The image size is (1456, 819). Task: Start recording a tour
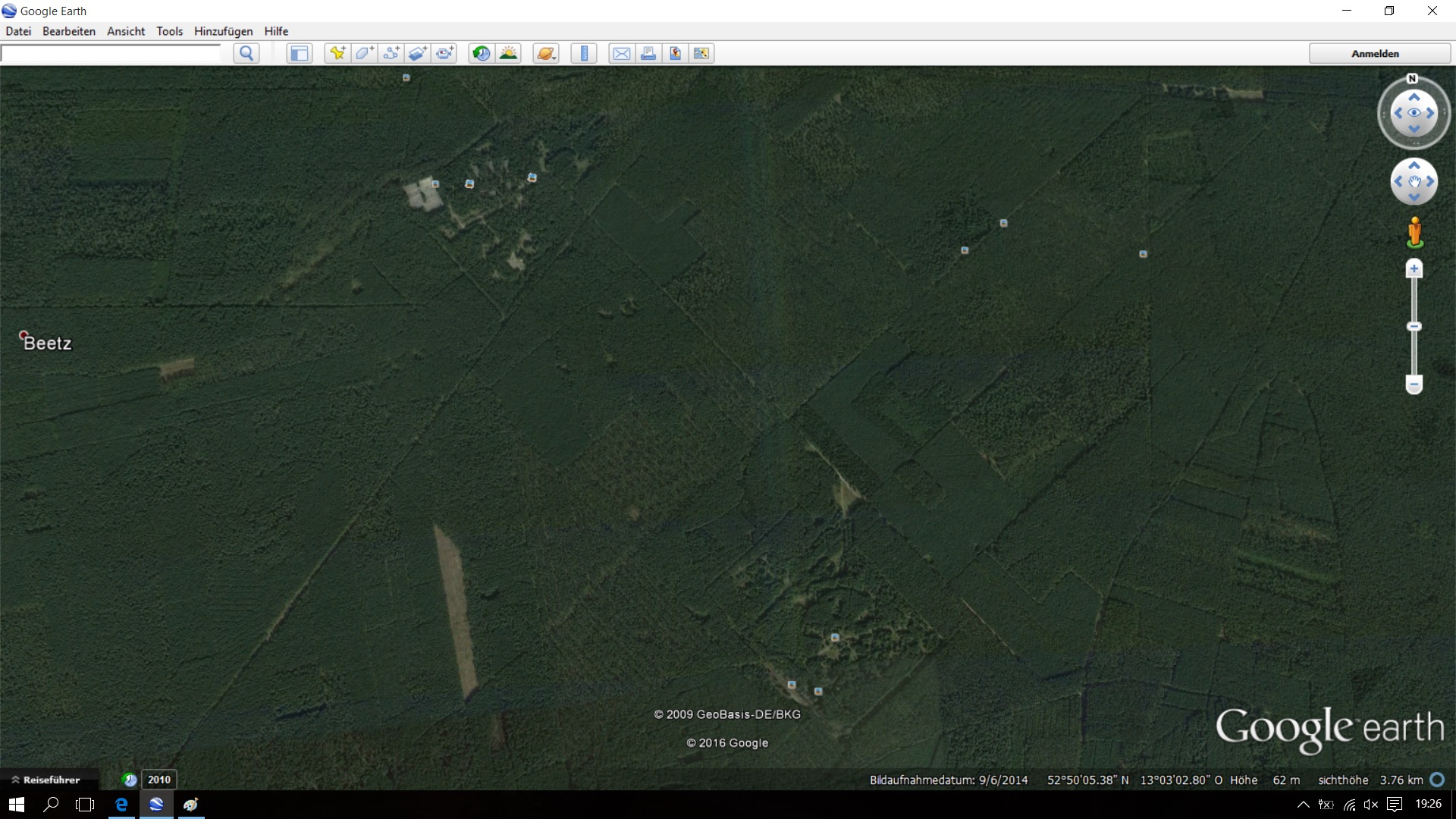(x=444, y=53)
